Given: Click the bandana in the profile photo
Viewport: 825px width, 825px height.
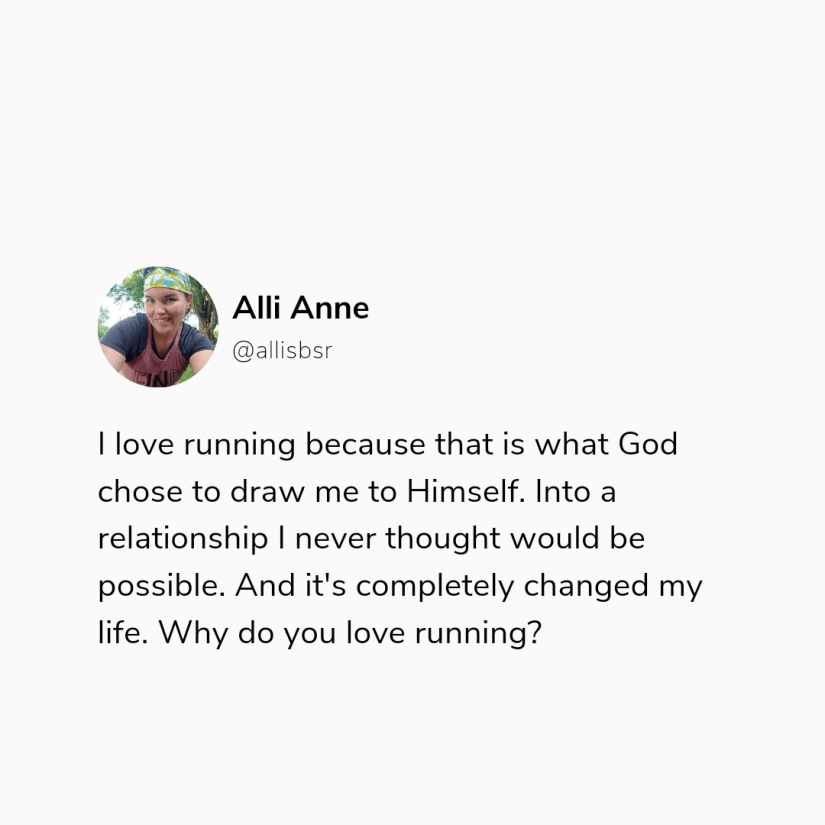Looking at the screenshot, I should coord(167,281).
